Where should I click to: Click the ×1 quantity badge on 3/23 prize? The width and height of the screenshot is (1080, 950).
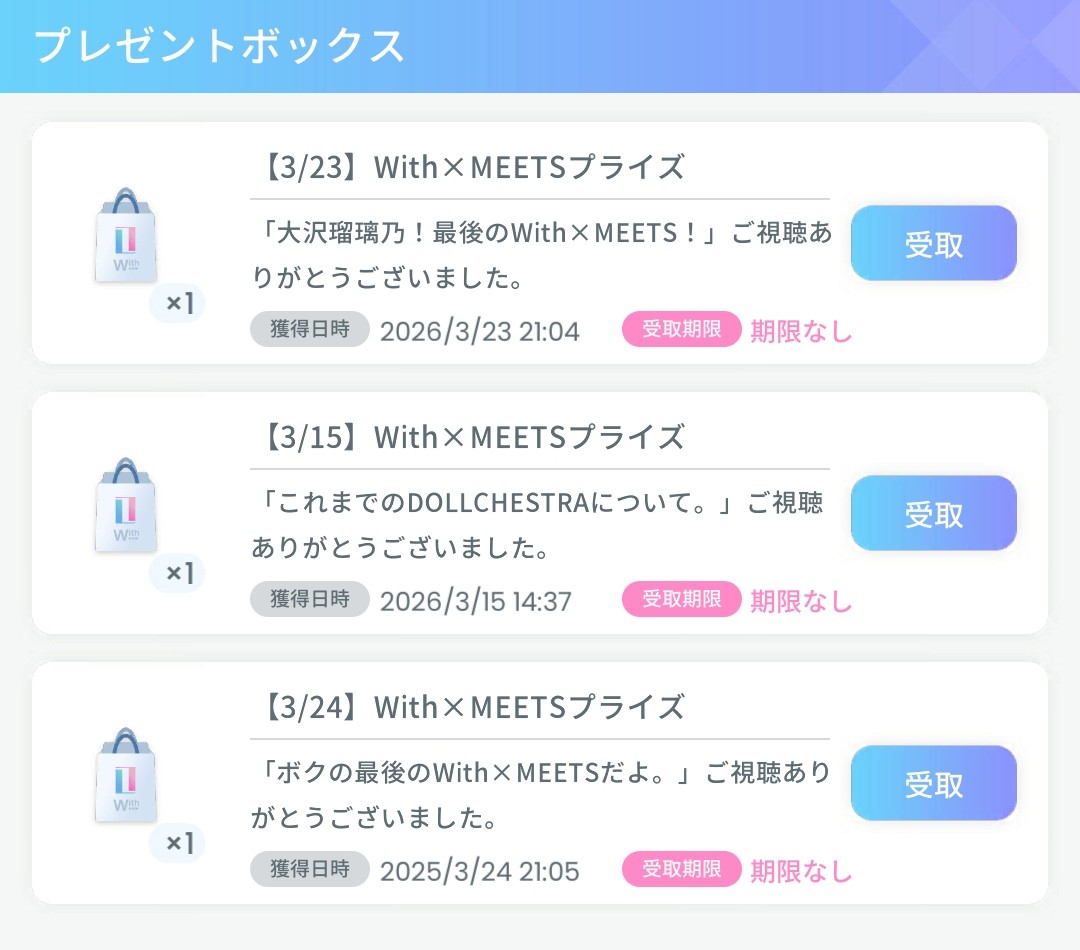pos(178,303)
